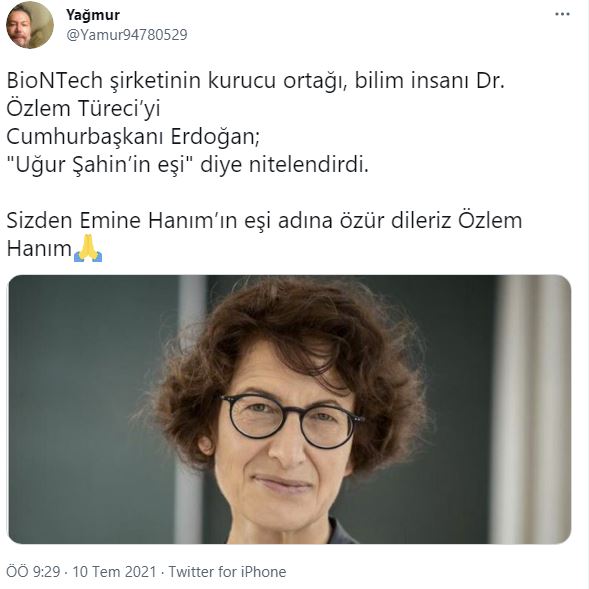
Task: Open the three-dot more options menu
Action: pos(562,14)
